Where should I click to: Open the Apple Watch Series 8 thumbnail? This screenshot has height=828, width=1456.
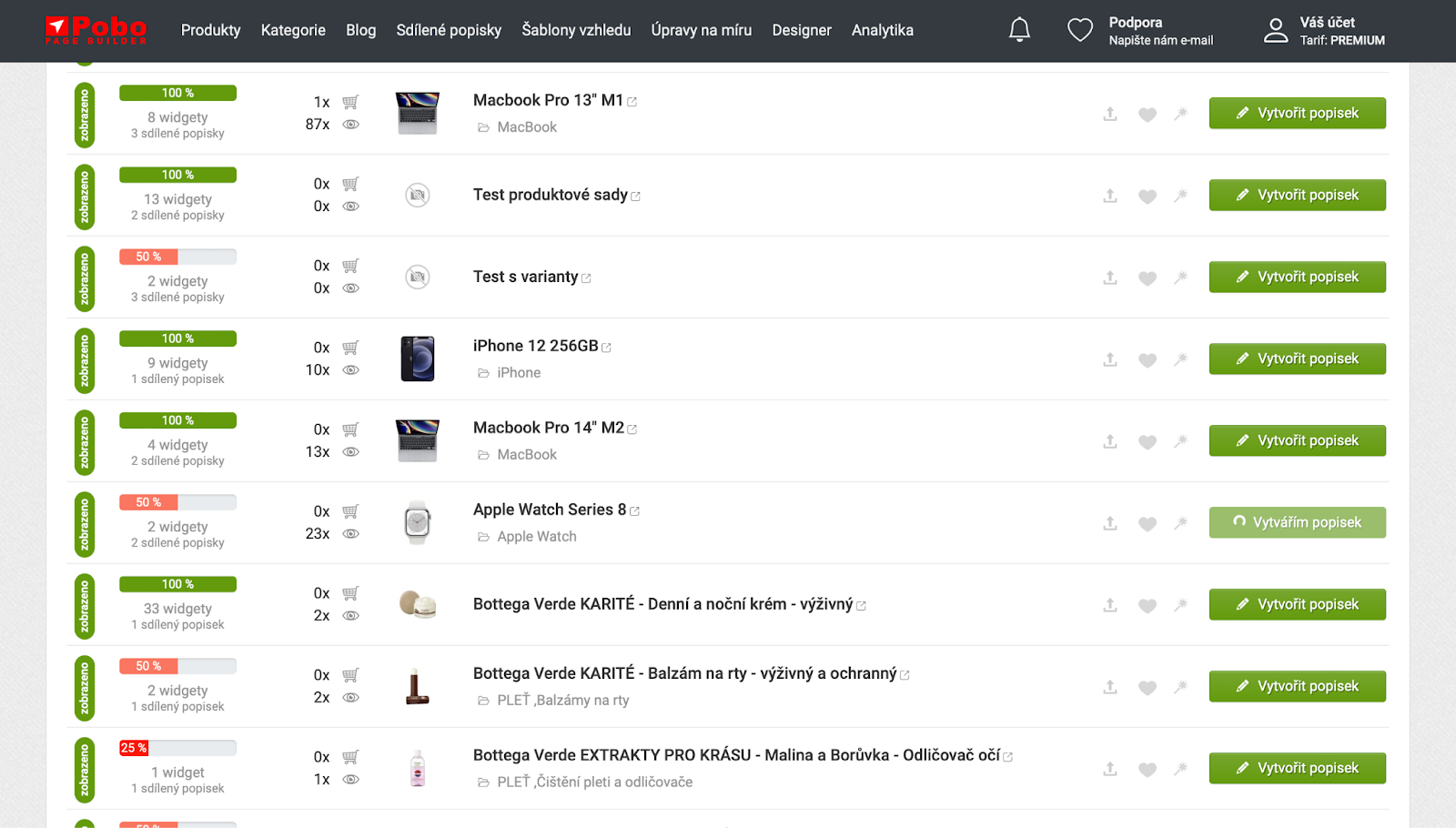(x=418, y=522)
